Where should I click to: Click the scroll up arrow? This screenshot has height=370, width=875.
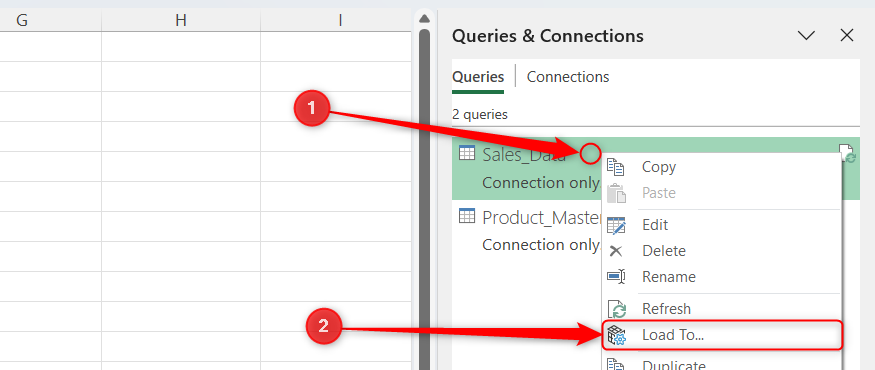424,19
